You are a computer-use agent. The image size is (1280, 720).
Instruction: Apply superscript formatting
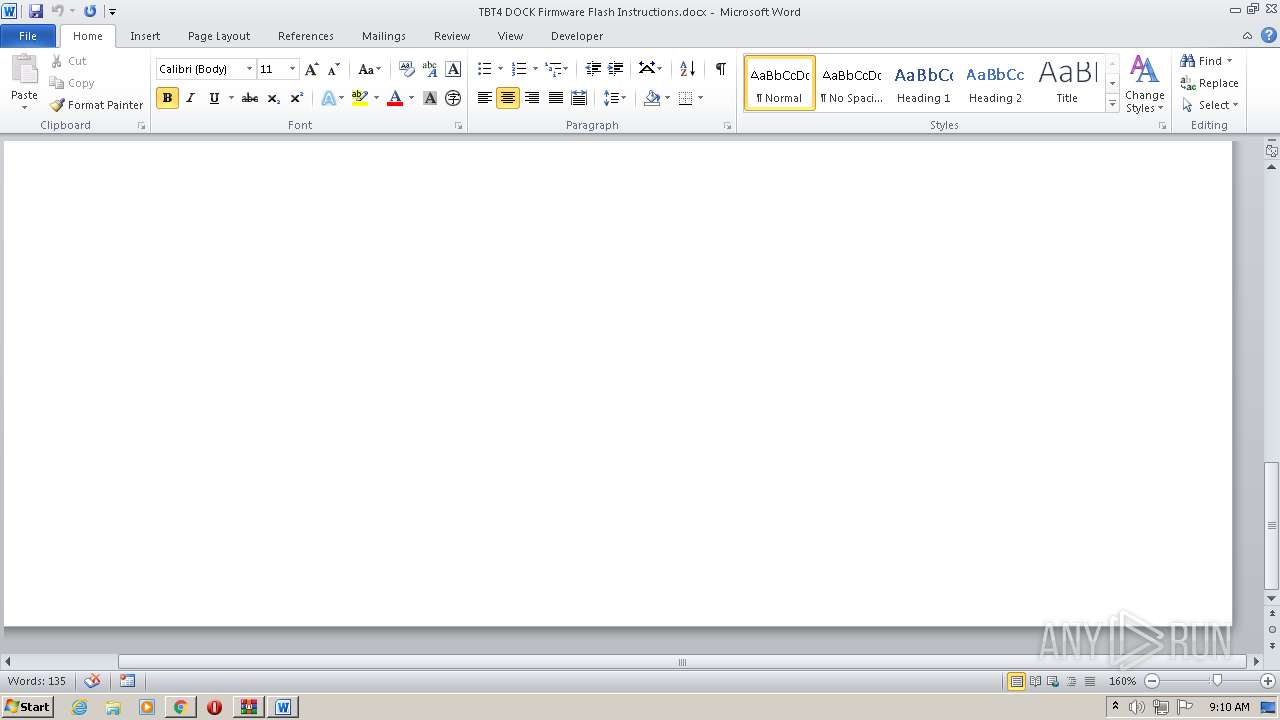[x=296, y=98]
